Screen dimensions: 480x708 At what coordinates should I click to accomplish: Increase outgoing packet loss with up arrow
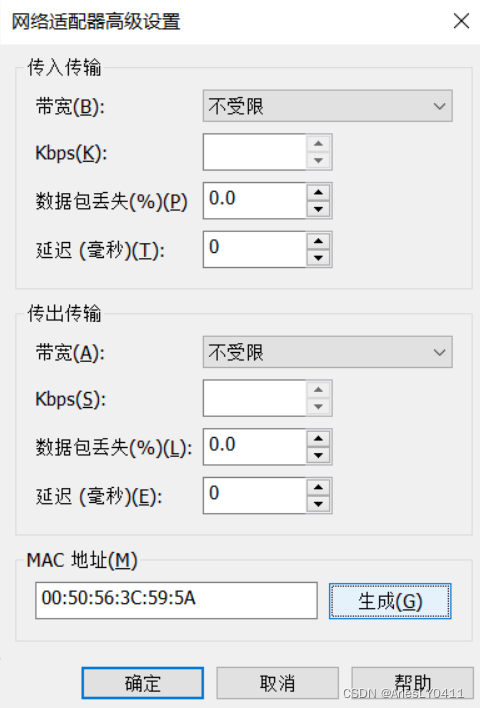318,438
